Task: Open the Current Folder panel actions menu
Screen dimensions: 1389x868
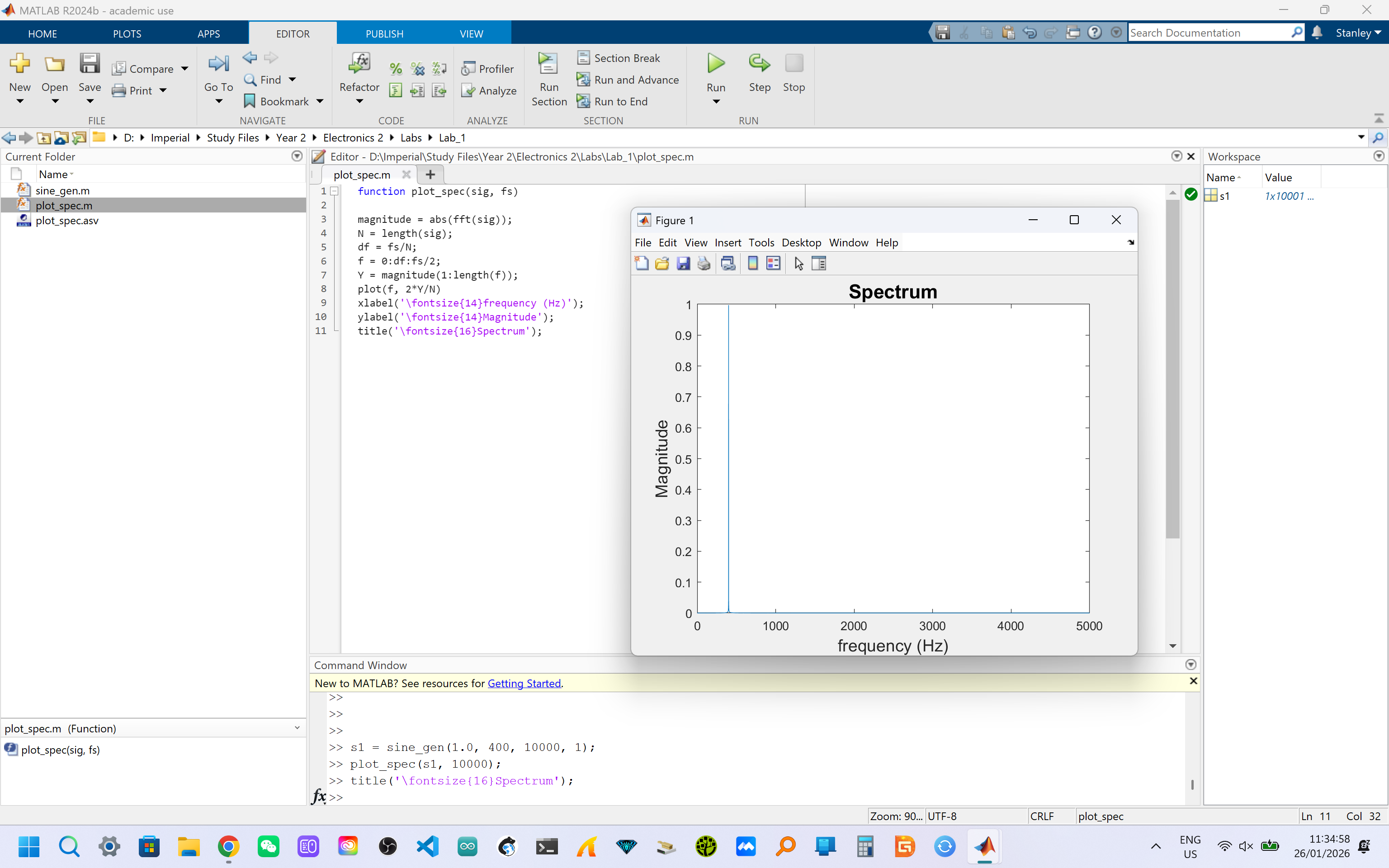Action: tap(297, 156)
